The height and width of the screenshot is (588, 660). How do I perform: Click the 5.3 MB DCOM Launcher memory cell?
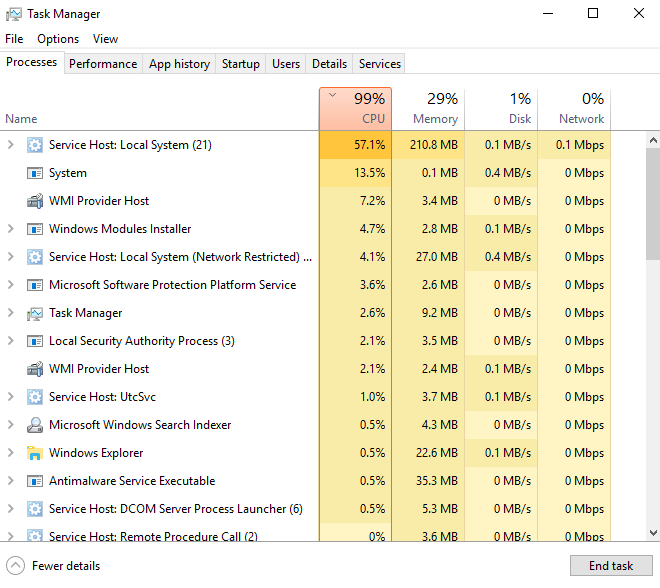tap(428, 509)
